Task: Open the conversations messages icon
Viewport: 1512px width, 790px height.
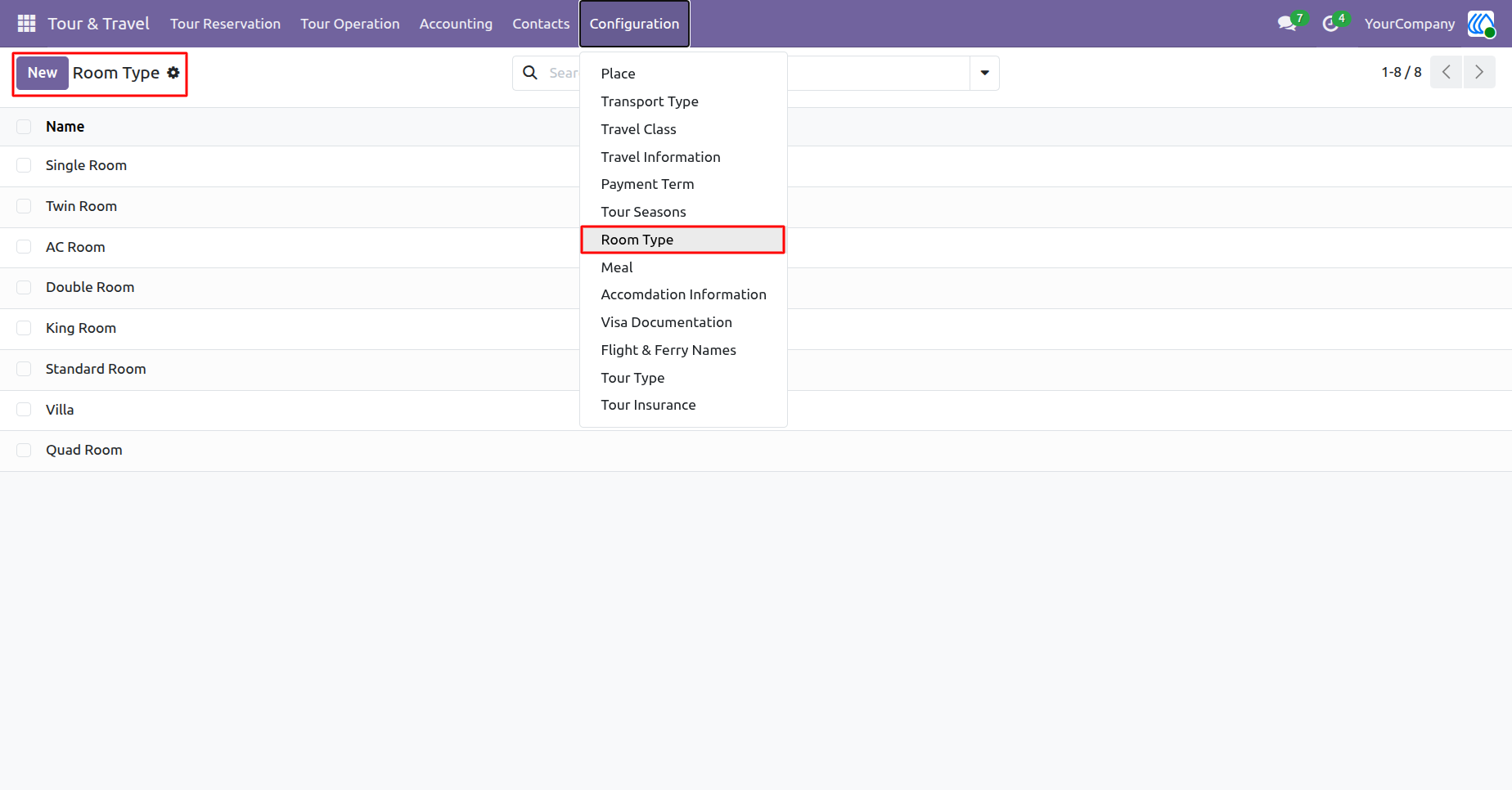Action: [1288, 24]
